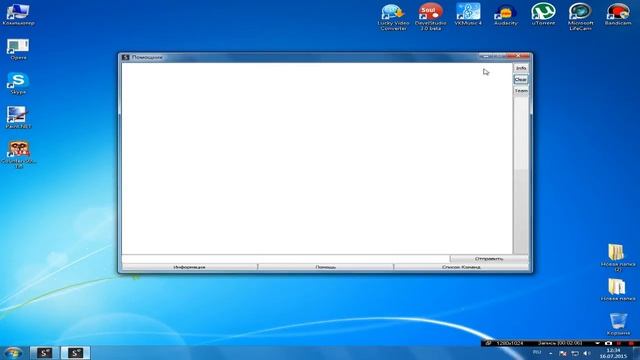Minimize the assistant window
Viewport: 640px width, 360px height.
tap(485, 56)
